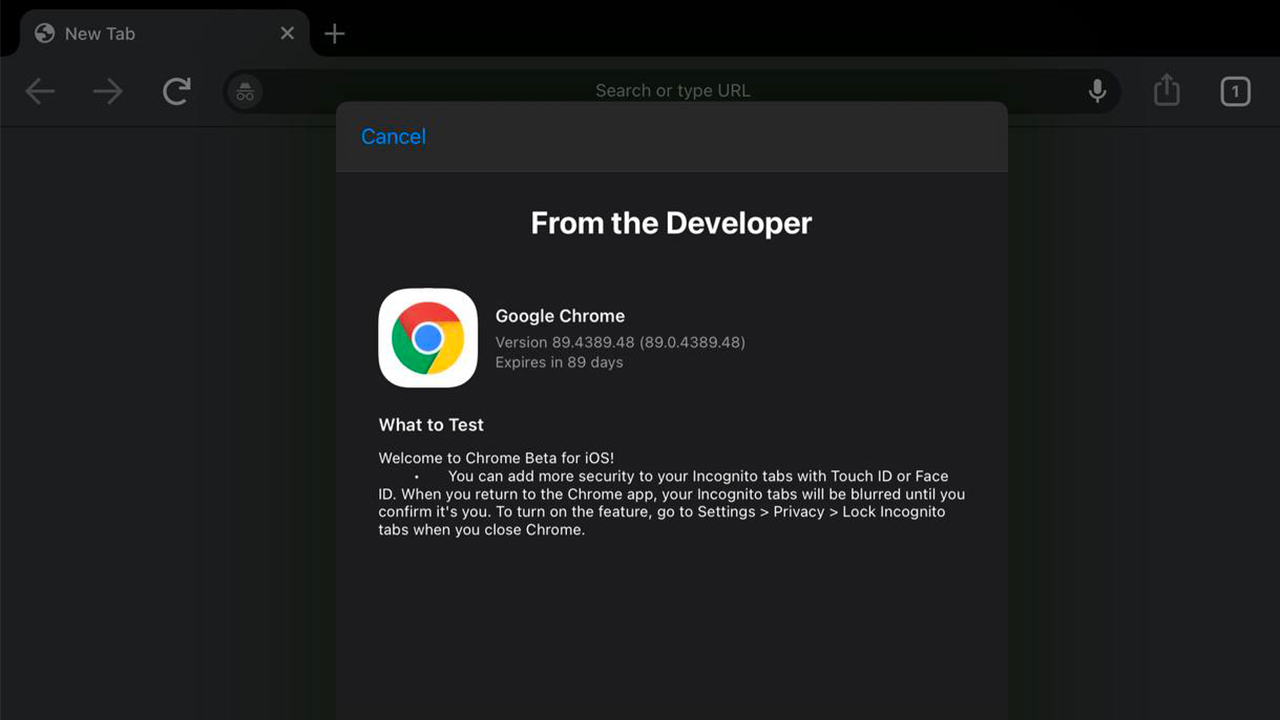Click the Google Chrome app name
The width and height of the screenshot is (1280, 720).
click(560, 316)
